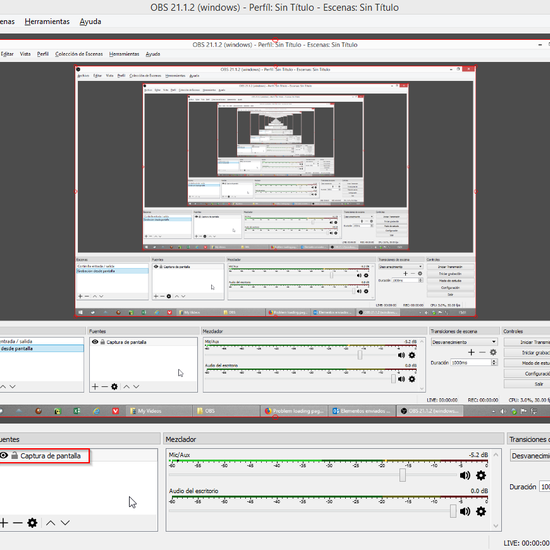Click the Duración 1000ms field in the preview
The width and height of the screenshot is (550, 550).
pos(471,362)
